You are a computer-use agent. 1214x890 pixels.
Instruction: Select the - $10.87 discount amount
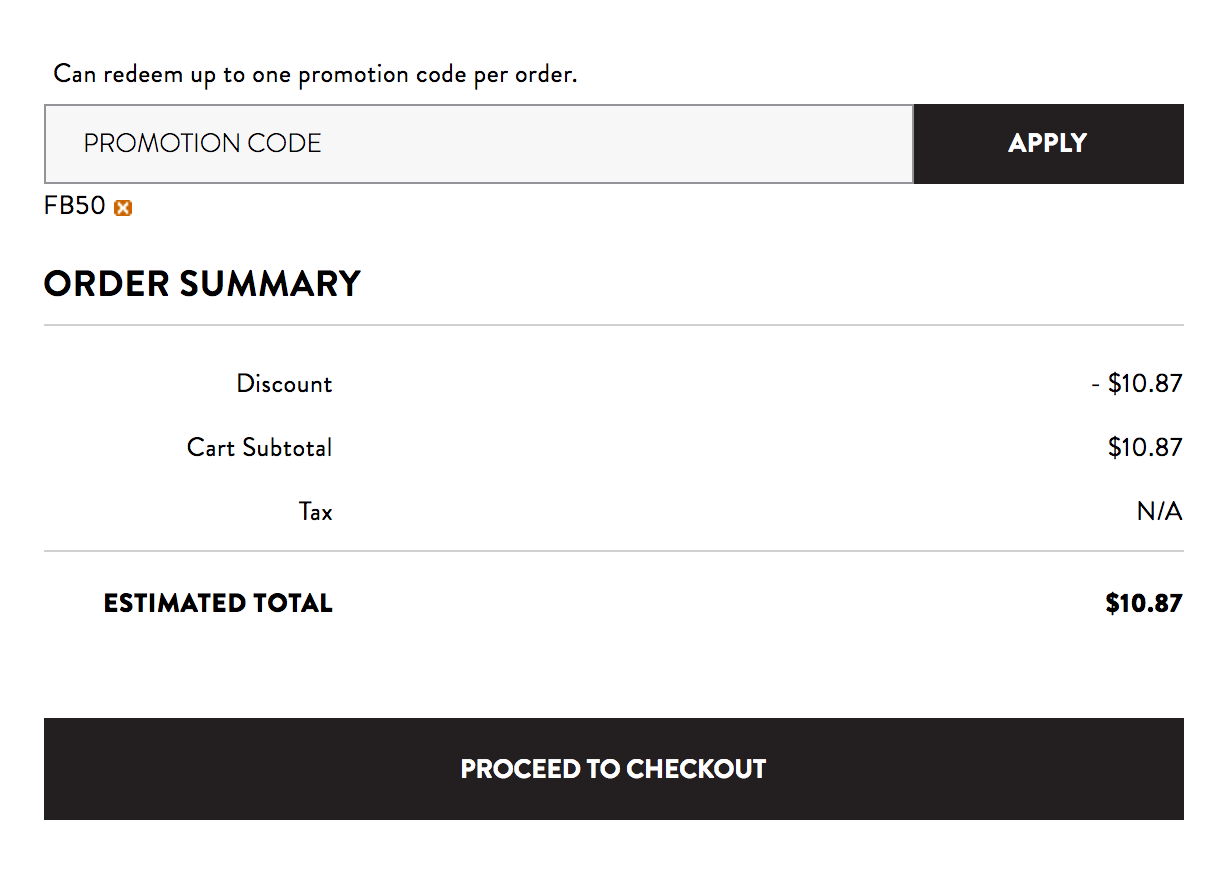1137,384
